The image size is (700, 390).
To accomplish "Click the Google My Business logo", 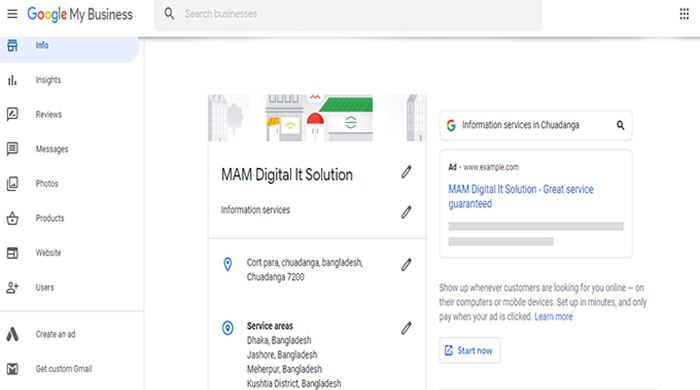I will [80, 14].
